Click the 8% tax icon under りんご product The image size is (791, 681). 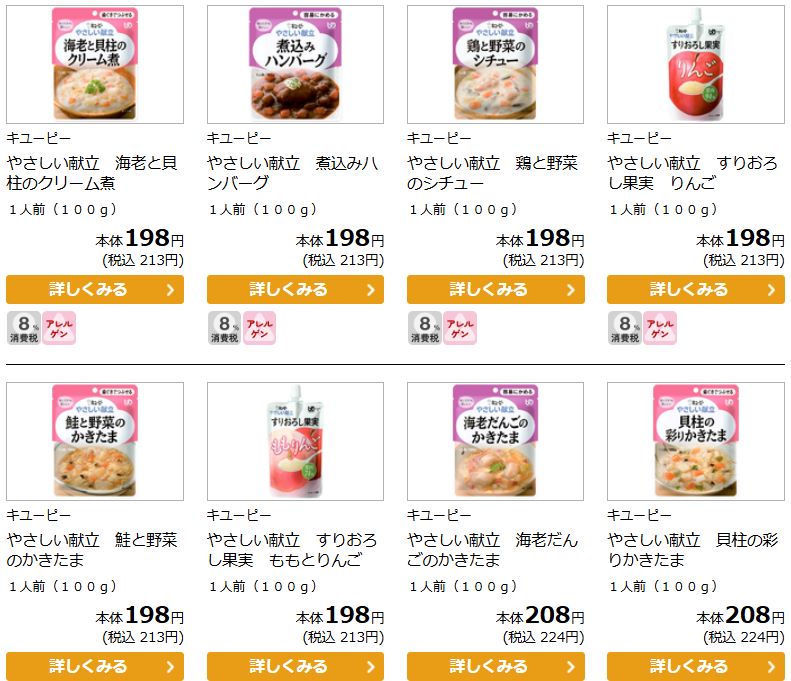coord(625,328)
